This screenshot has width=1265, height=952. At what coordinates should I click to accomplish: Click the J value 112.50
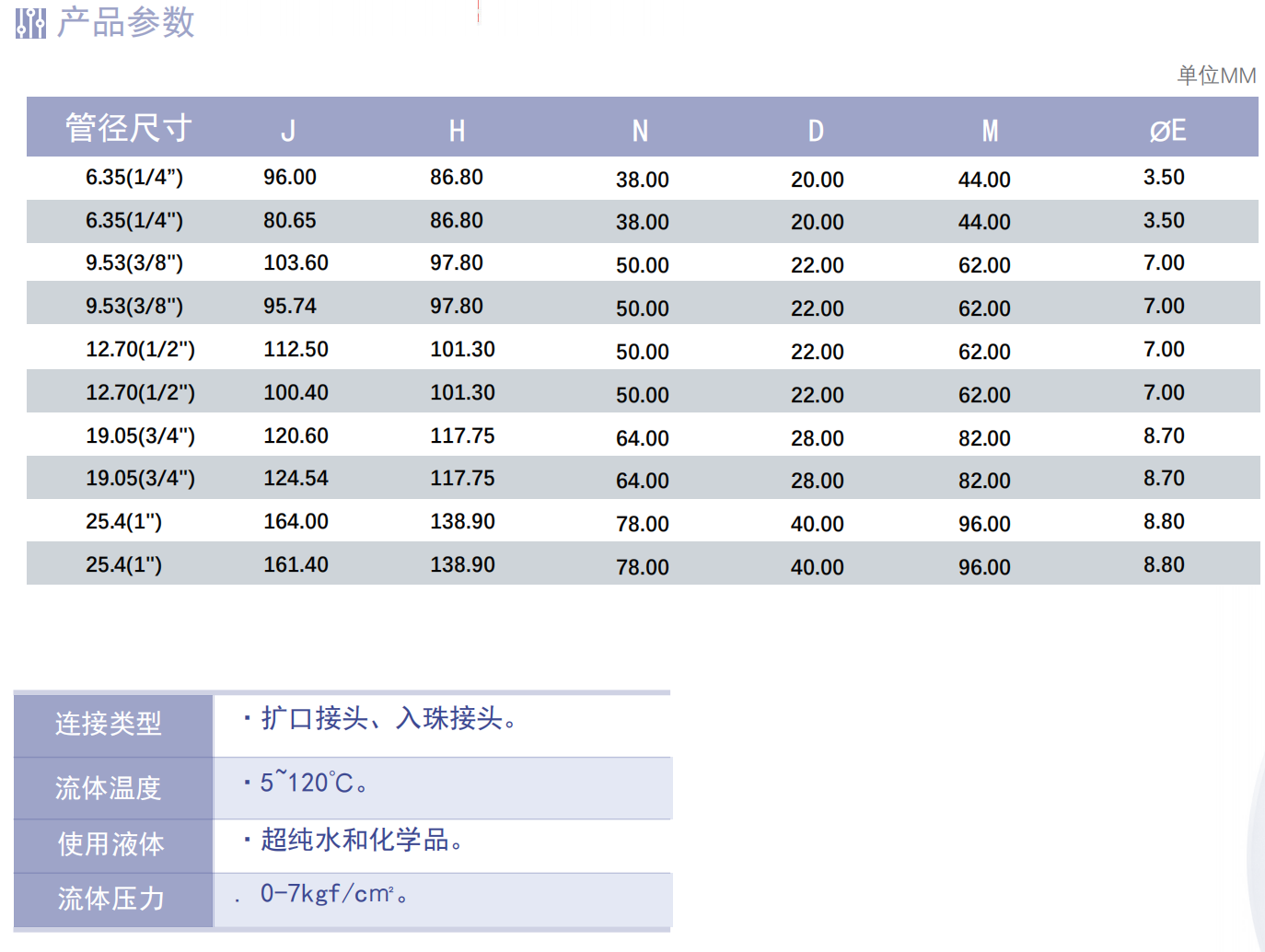pyautogui.click(x=296, y=349)
